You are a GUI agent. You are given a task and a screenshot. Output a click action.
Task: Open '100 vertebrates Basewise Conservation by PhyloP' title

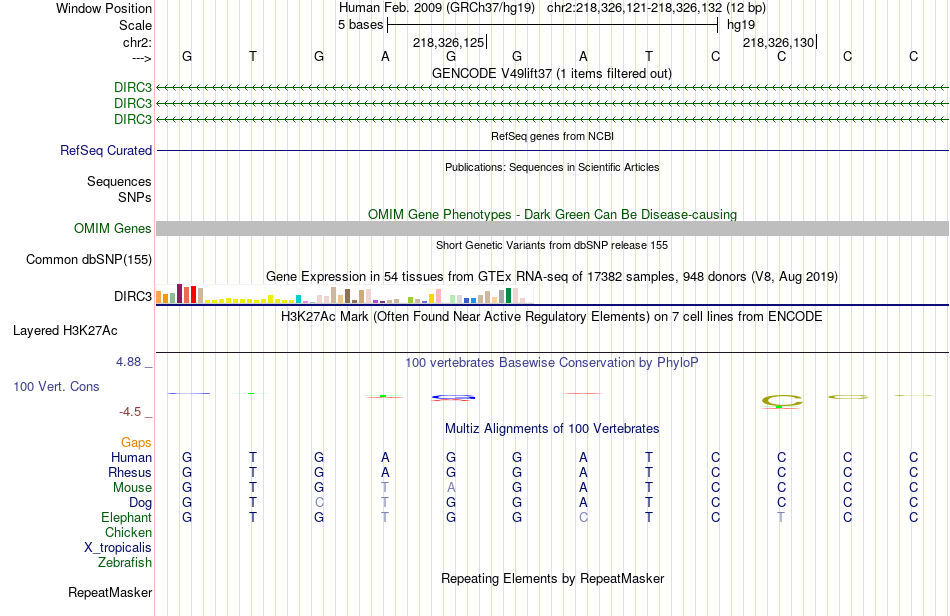[552, 363]
